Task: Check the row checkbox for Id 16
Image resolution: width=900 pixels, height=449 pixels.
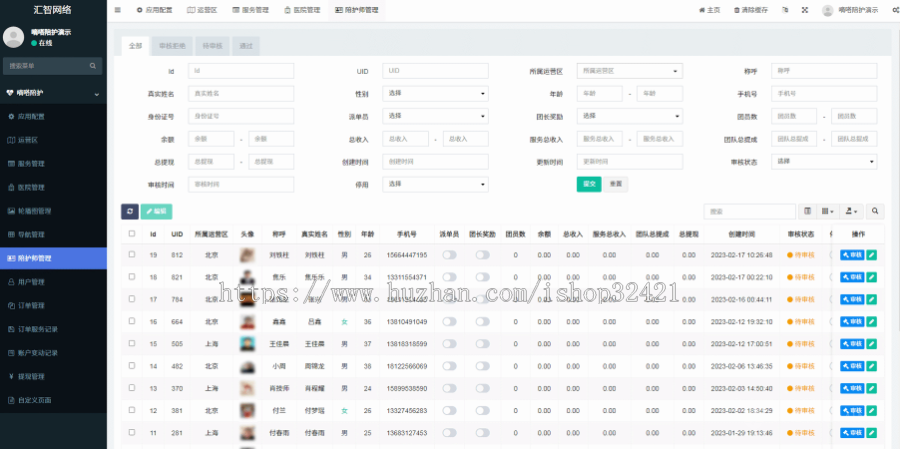Action: [x=132, y=321]
